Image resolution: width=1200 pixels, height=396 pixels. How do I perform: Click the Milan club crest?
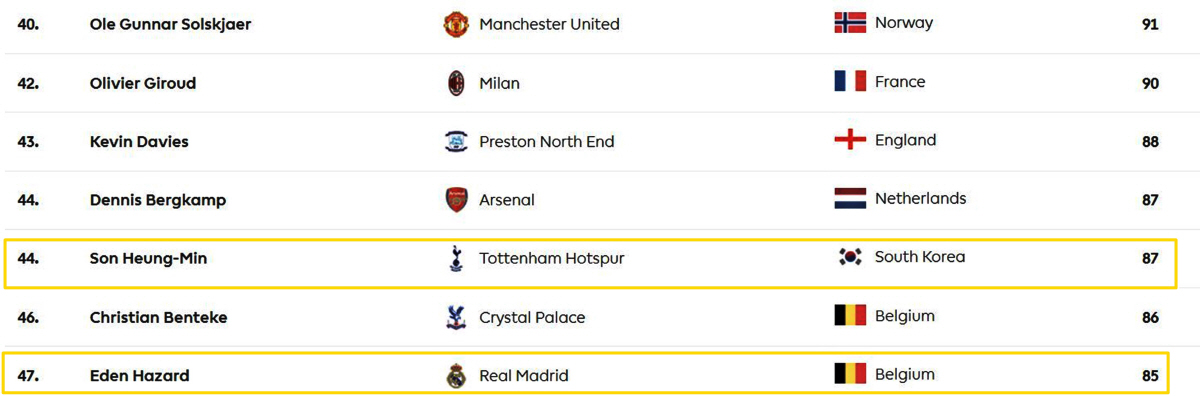point(456,83)
